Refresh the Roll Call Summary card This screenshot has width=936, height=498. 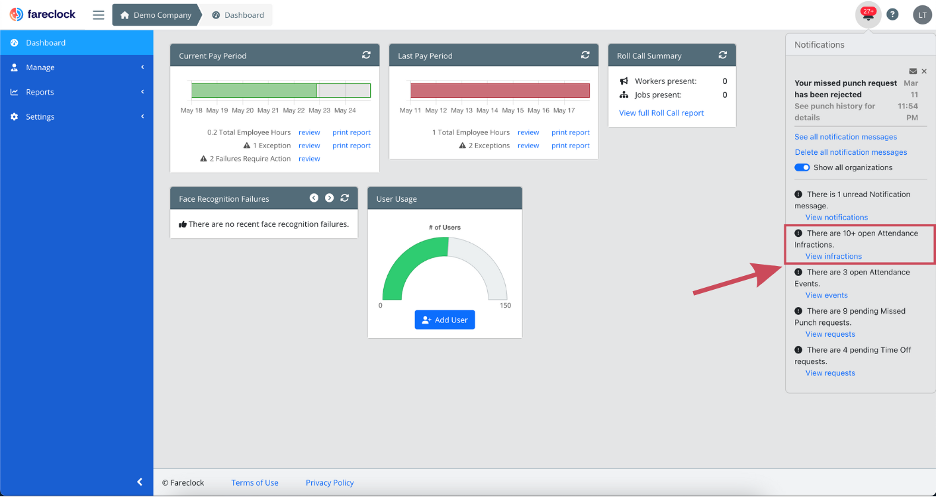click(x=723, y=55)
